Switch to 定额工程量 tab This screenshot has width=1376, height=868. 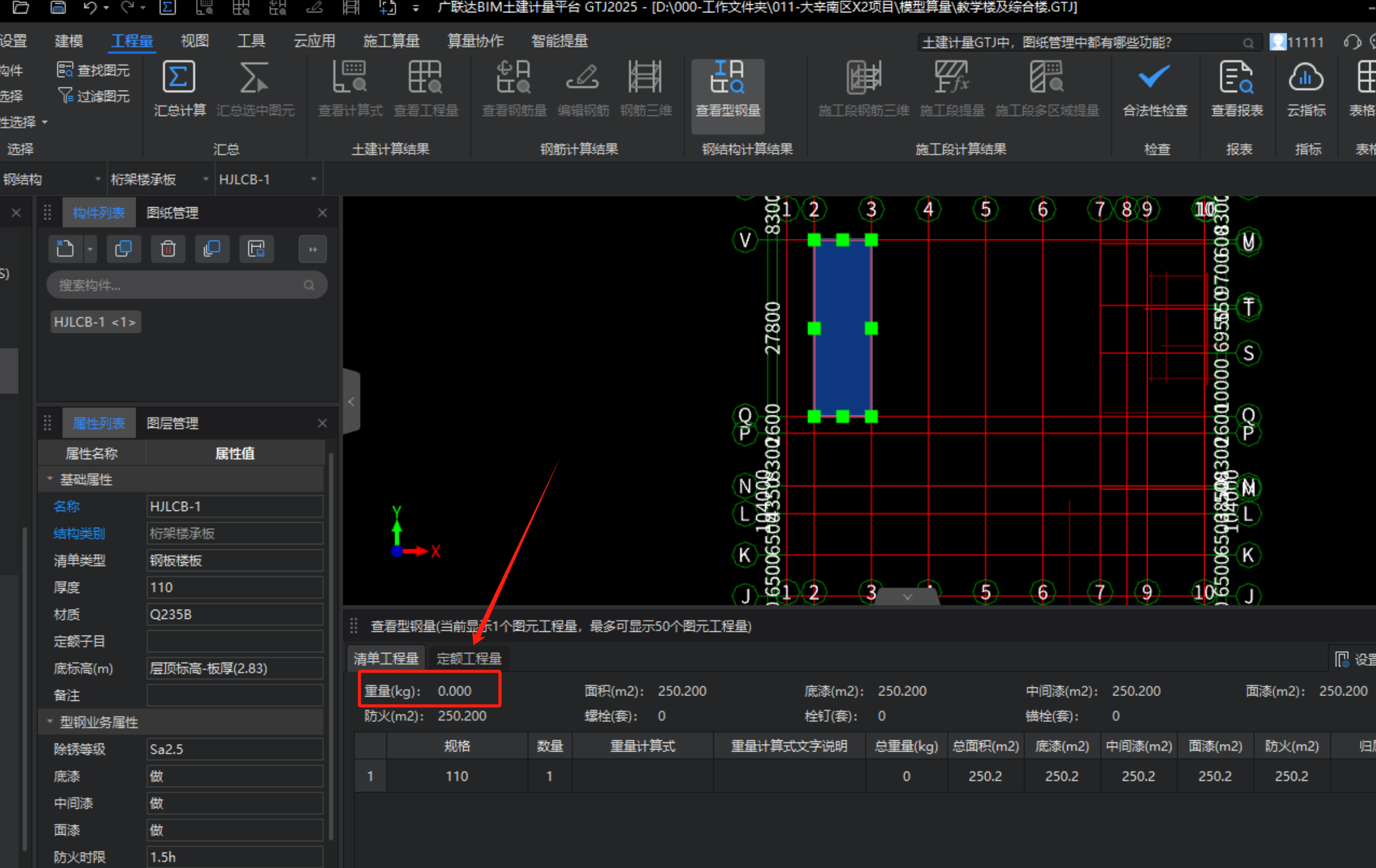click(469, 658)
